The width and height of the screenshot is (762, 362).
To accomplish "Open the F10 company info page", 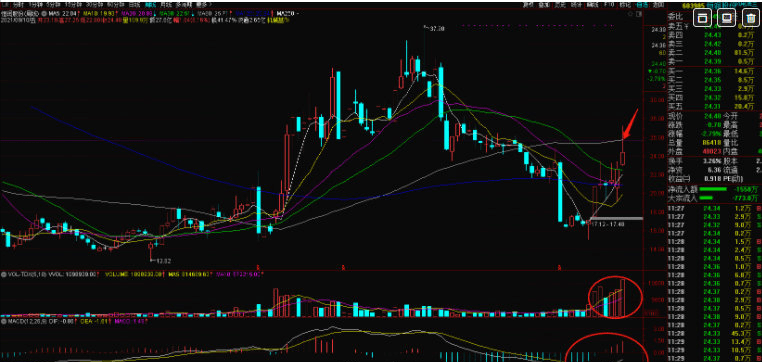I will coord(609,5).
